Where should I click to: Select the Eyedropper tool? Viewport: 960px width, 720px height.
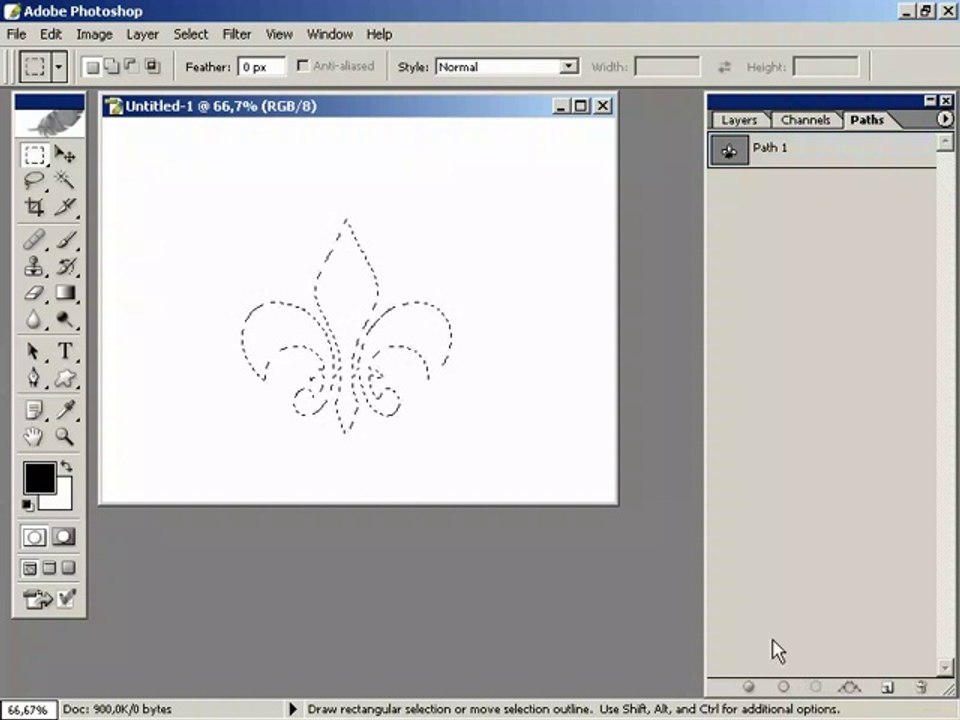pos(65,410)
